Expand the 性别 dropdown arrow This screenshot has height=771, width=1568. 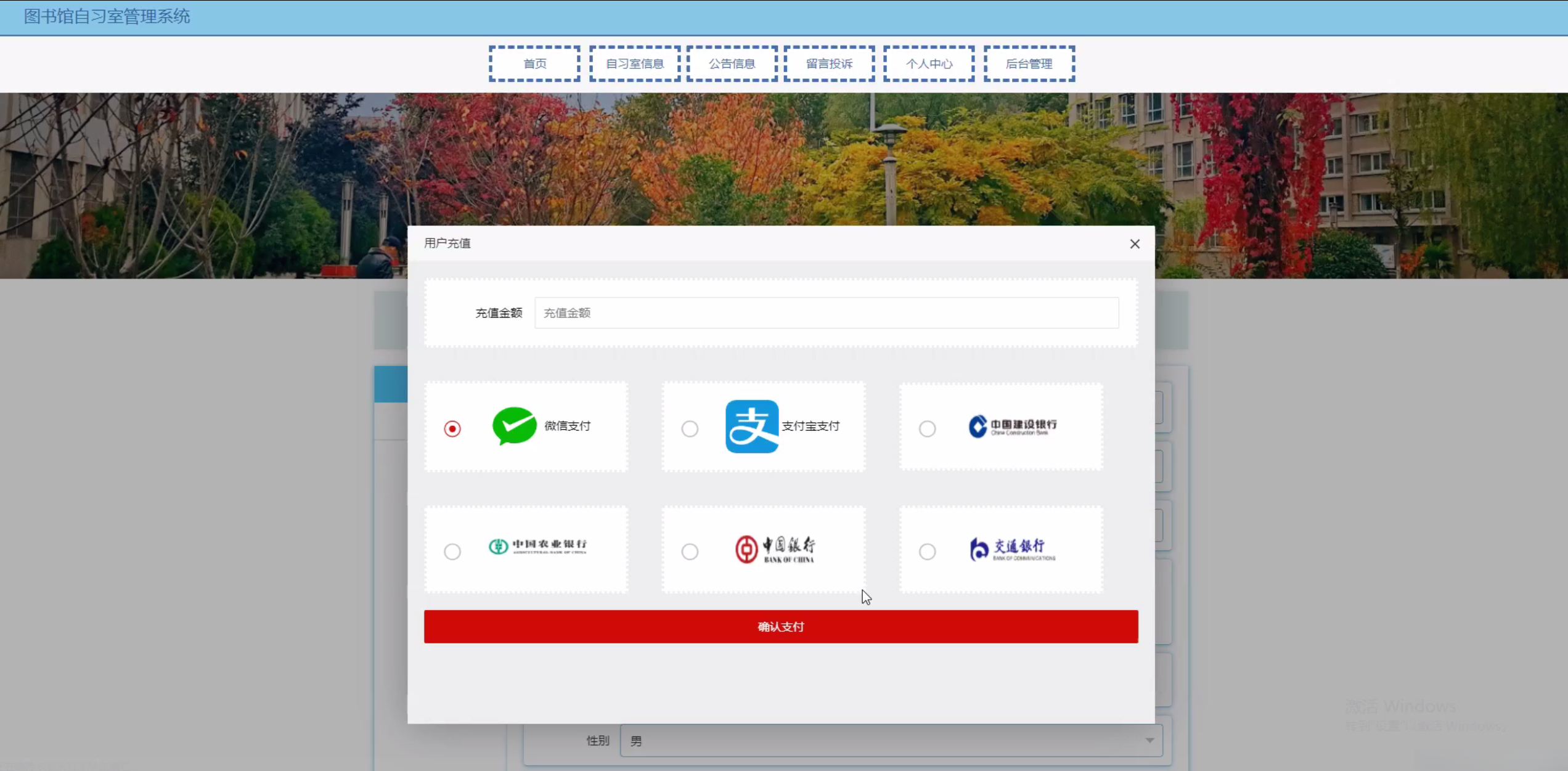click(1149, 740)
